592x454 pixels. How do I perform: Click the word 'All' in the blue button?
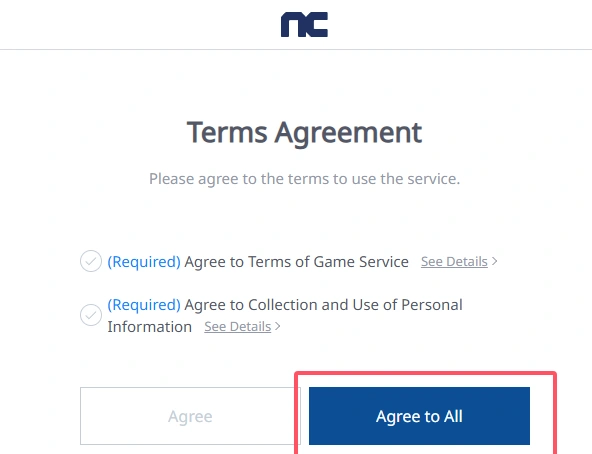453,416
